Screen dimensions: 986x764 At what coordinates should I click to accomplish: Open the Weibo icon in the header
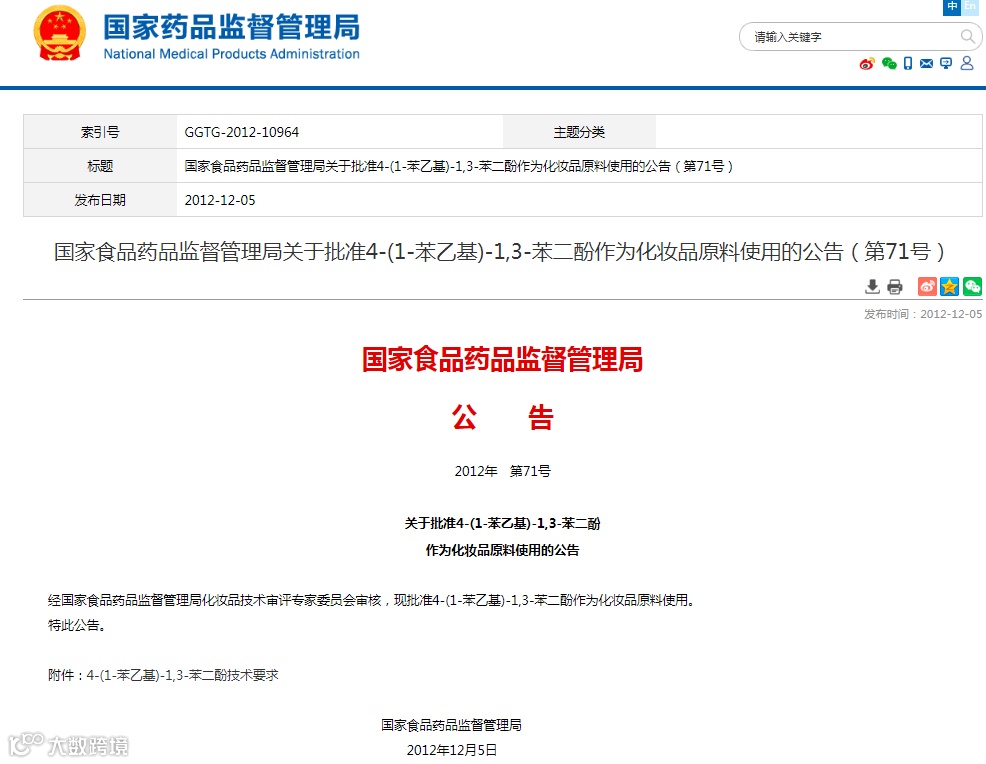(x=867, y=64)
